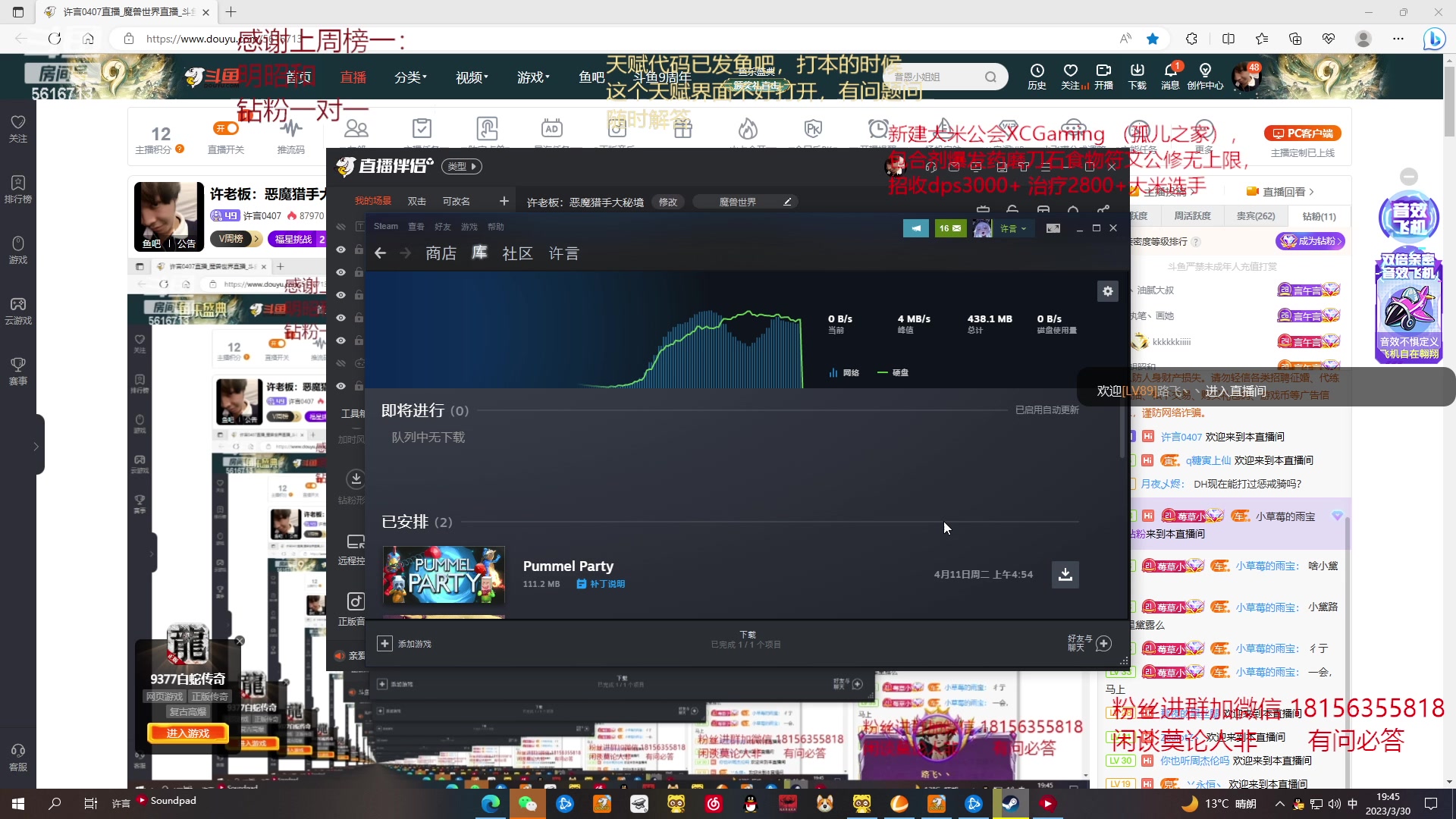This screenshot has width=1456, height=819.
Task: Open 云游戏 in Douyu left sidebar
Action: point(18,311)
